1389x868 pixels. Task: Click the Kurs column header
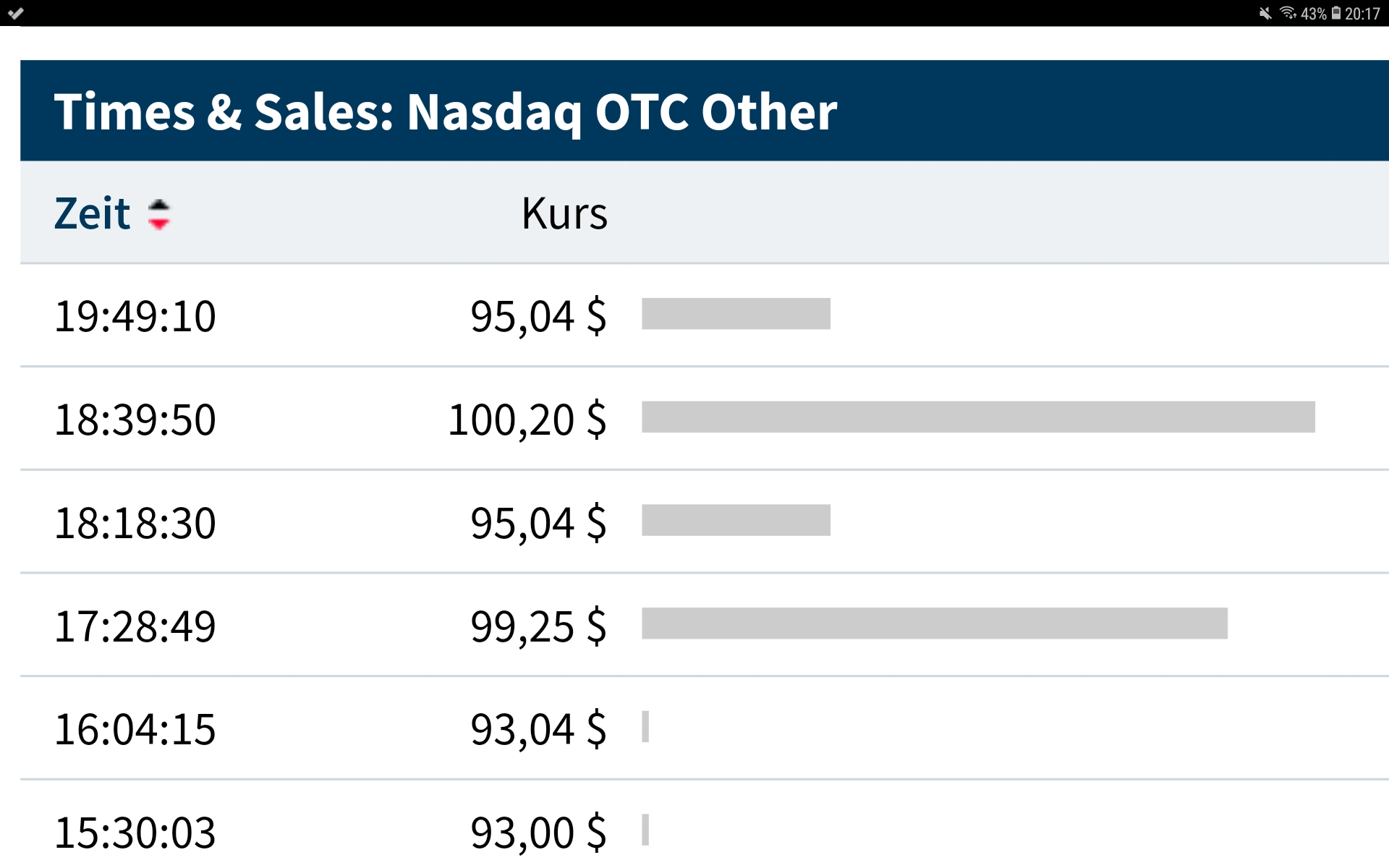point(564,214)
